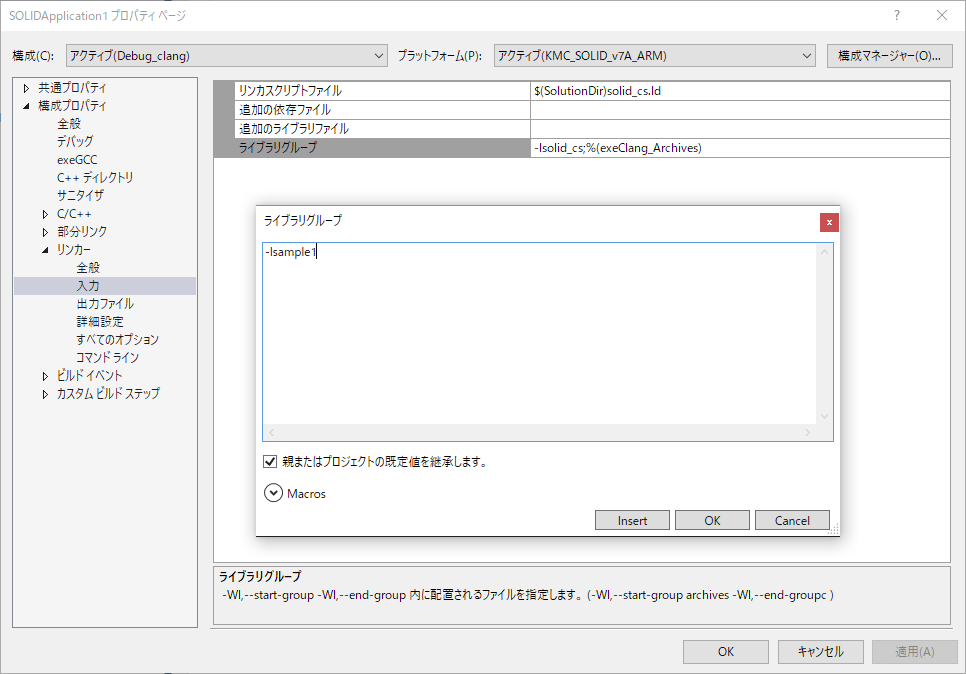The width and height of the screenshot is (966, 674).
Task: Collapse the リンカー tree node
Action: (46, 250)
